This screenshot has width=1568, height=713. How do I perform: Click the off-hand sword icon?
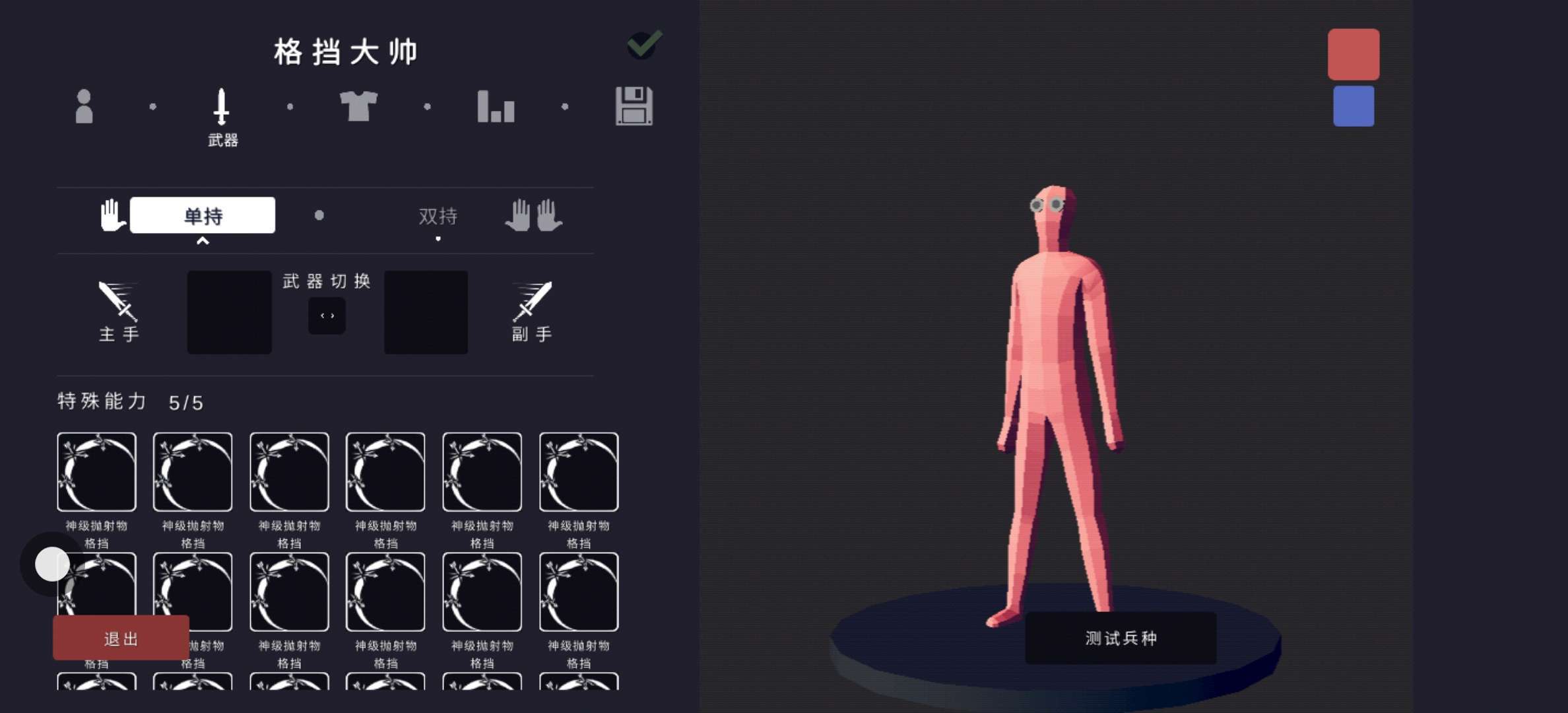(532, 302)
